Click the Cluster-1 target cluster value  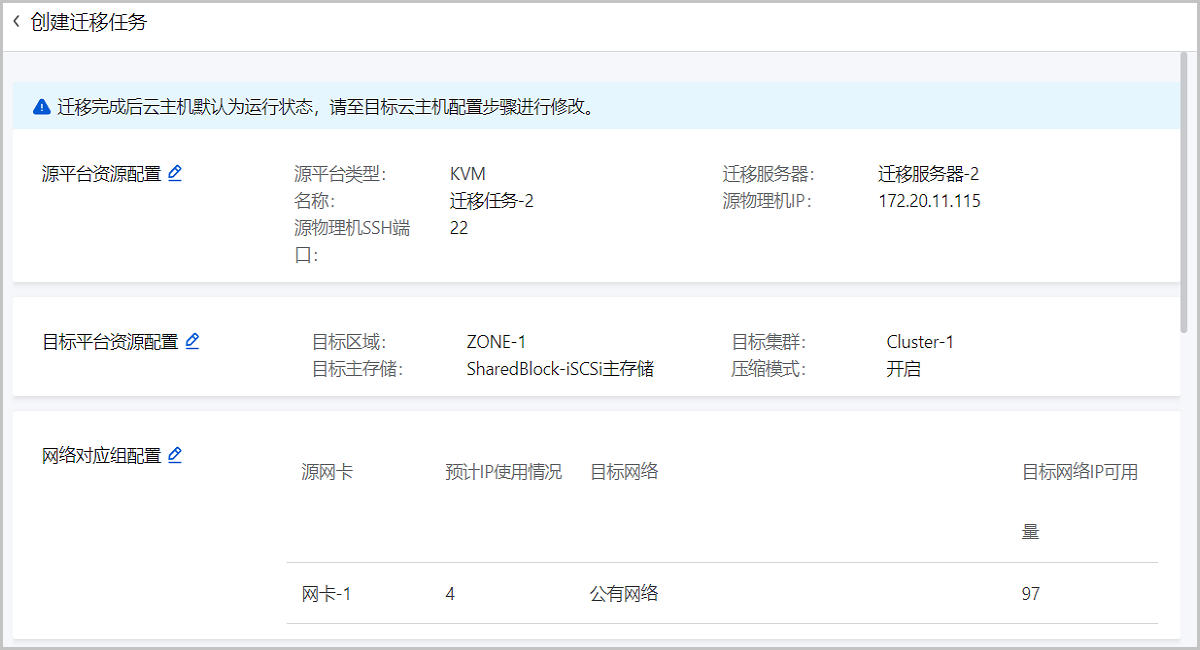[920, 342]
